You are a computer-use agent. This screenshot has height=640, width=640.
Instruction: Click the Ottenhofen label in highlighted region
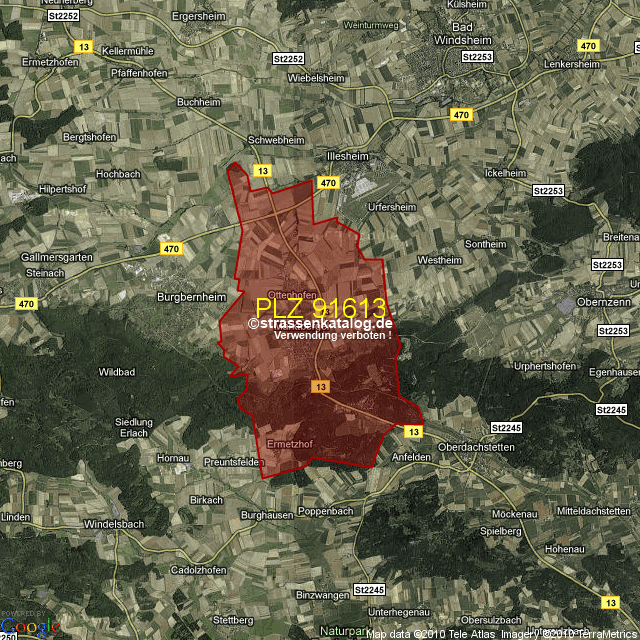pyautogui.click(x=292, y=294)
